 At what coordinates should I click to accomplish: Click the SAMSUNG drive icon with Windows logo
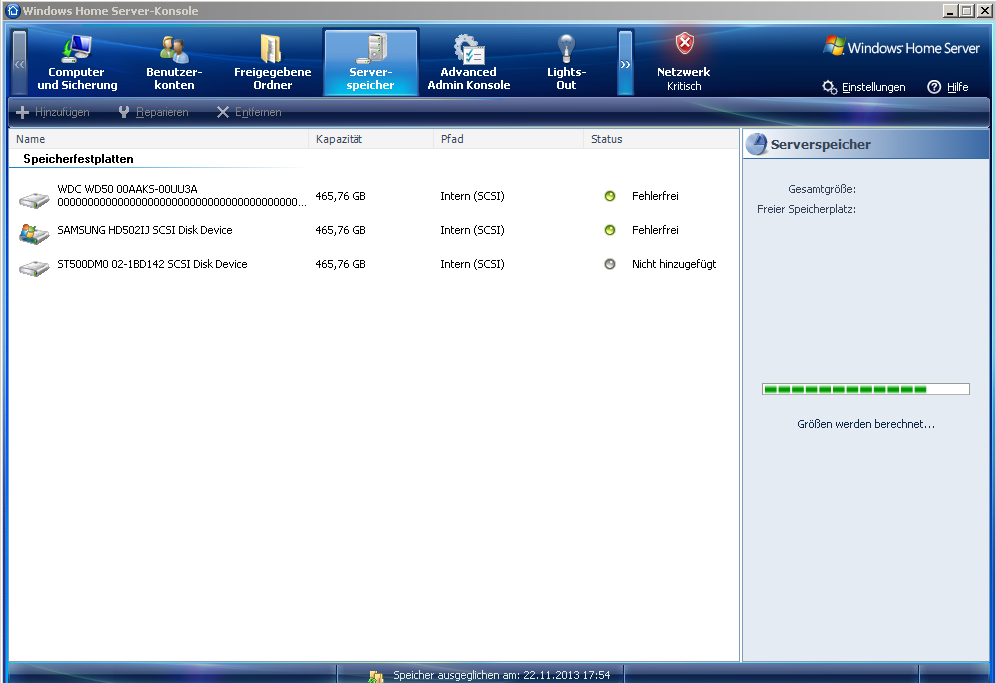(34, 234)
